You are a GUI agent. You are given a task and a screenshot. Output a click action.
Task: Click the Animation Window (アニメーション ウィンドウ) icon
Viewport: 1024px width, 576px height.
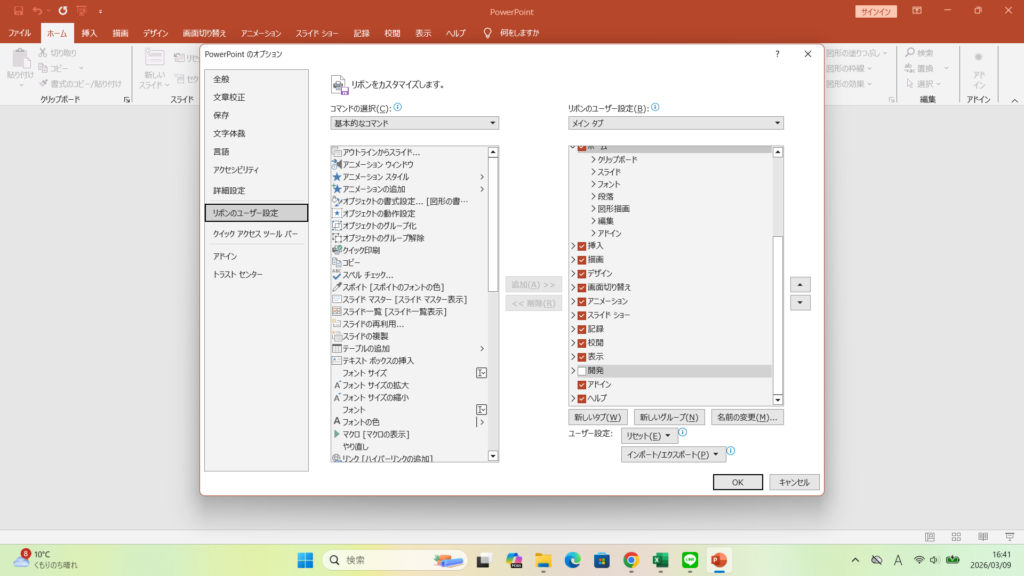pyautogui.click(x=337, y=164)
